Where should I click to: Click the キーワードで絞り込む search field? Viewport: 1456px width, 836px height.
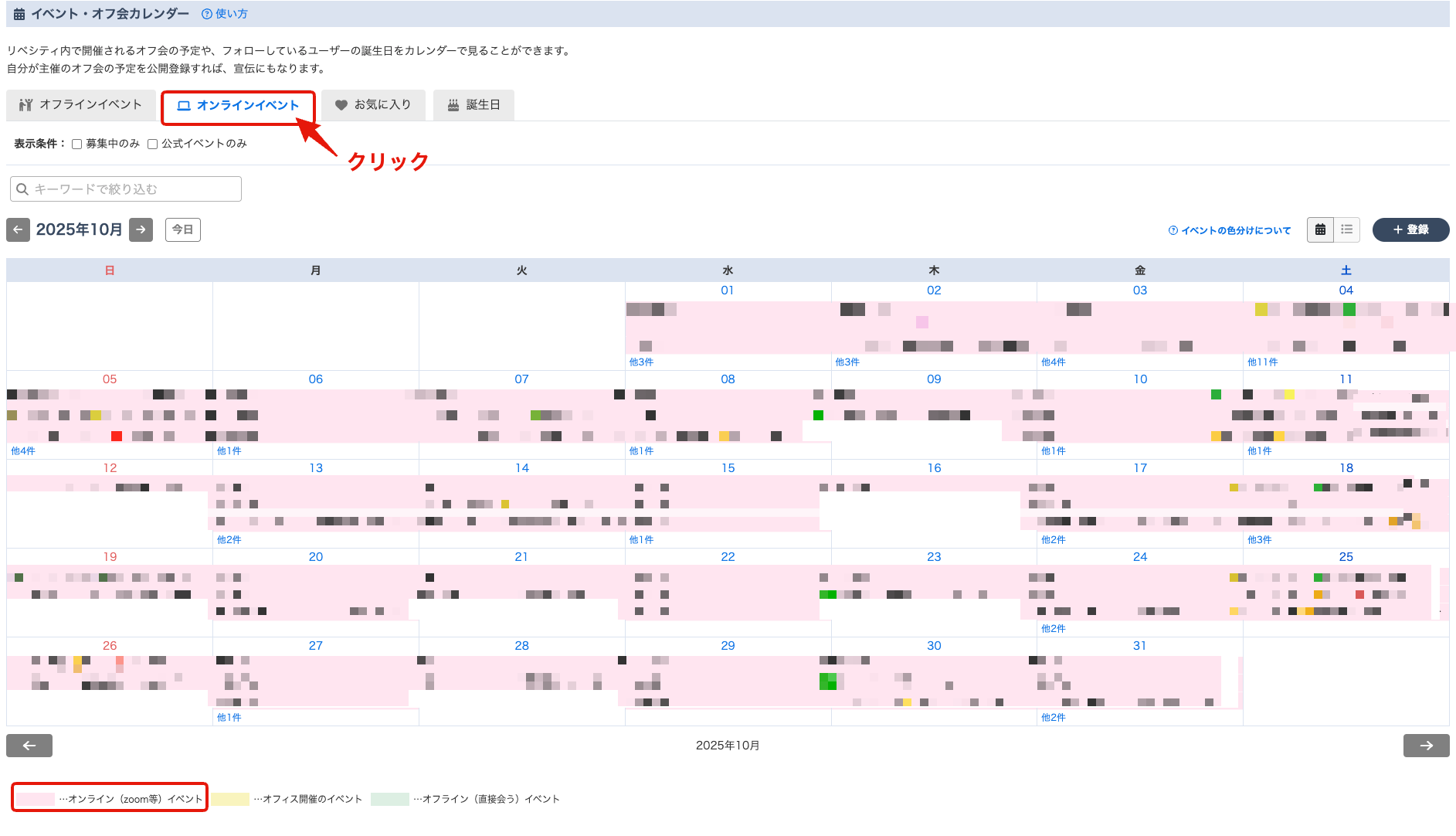[126, 189]
